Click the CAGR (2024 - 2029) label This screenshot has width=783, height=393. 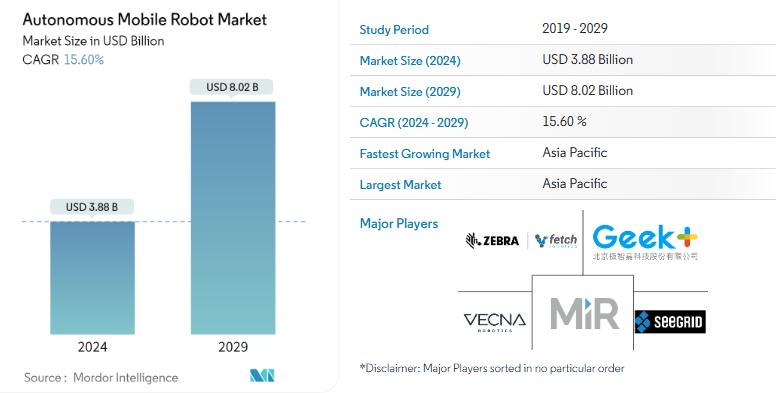(414, 122)
